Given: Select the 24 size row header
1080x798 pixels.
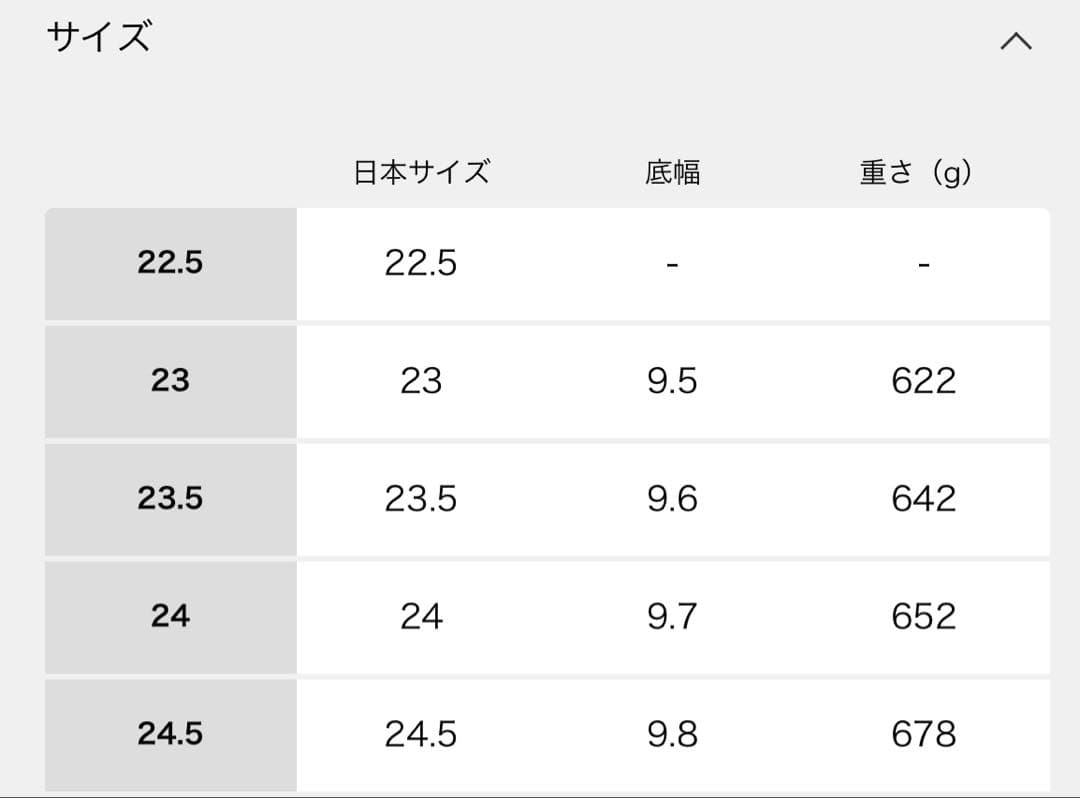Looking at the screenshot, I should (170, 616).
